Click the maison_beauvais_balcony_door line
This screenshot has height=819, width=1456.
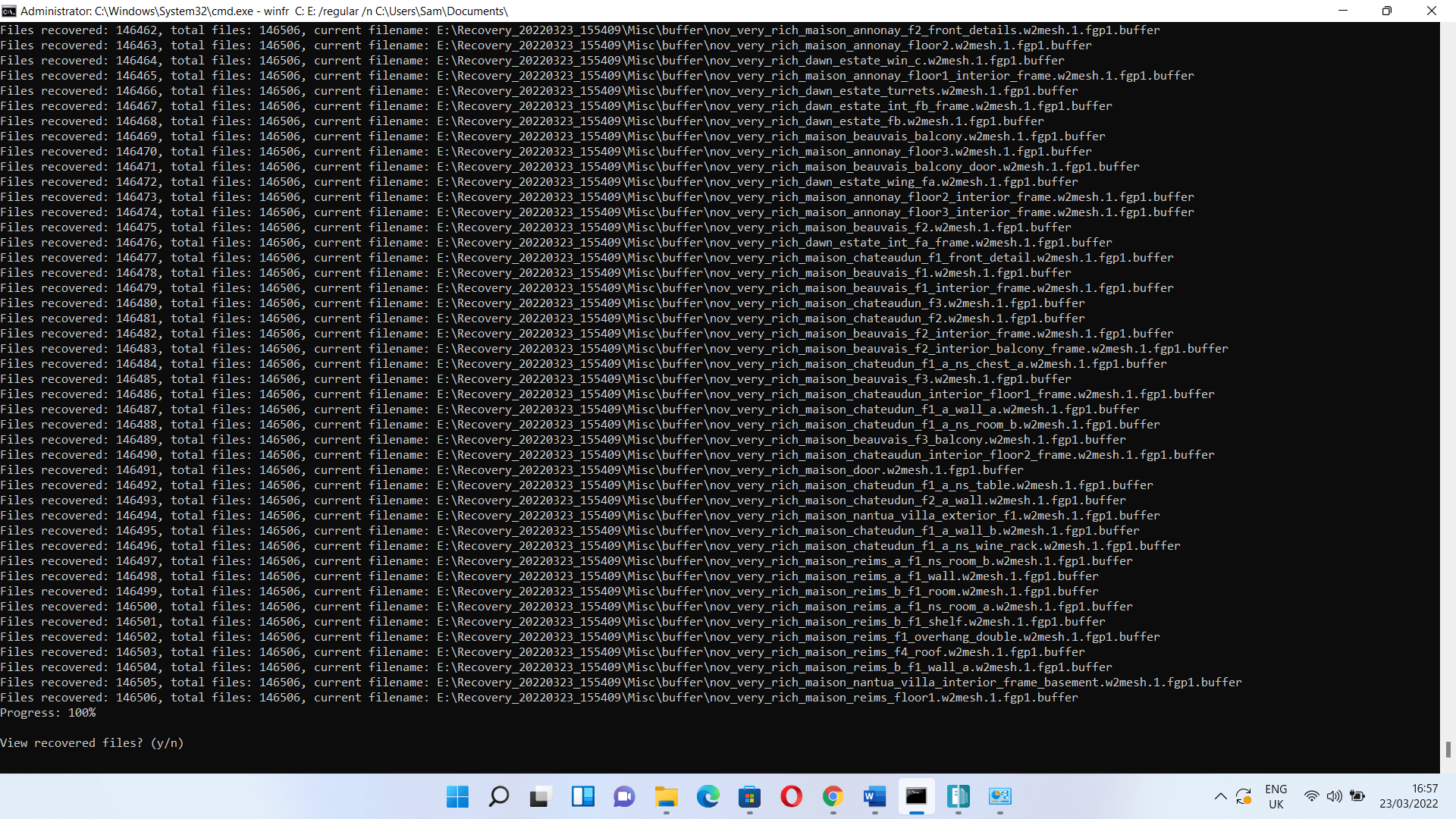click(570, 167)
